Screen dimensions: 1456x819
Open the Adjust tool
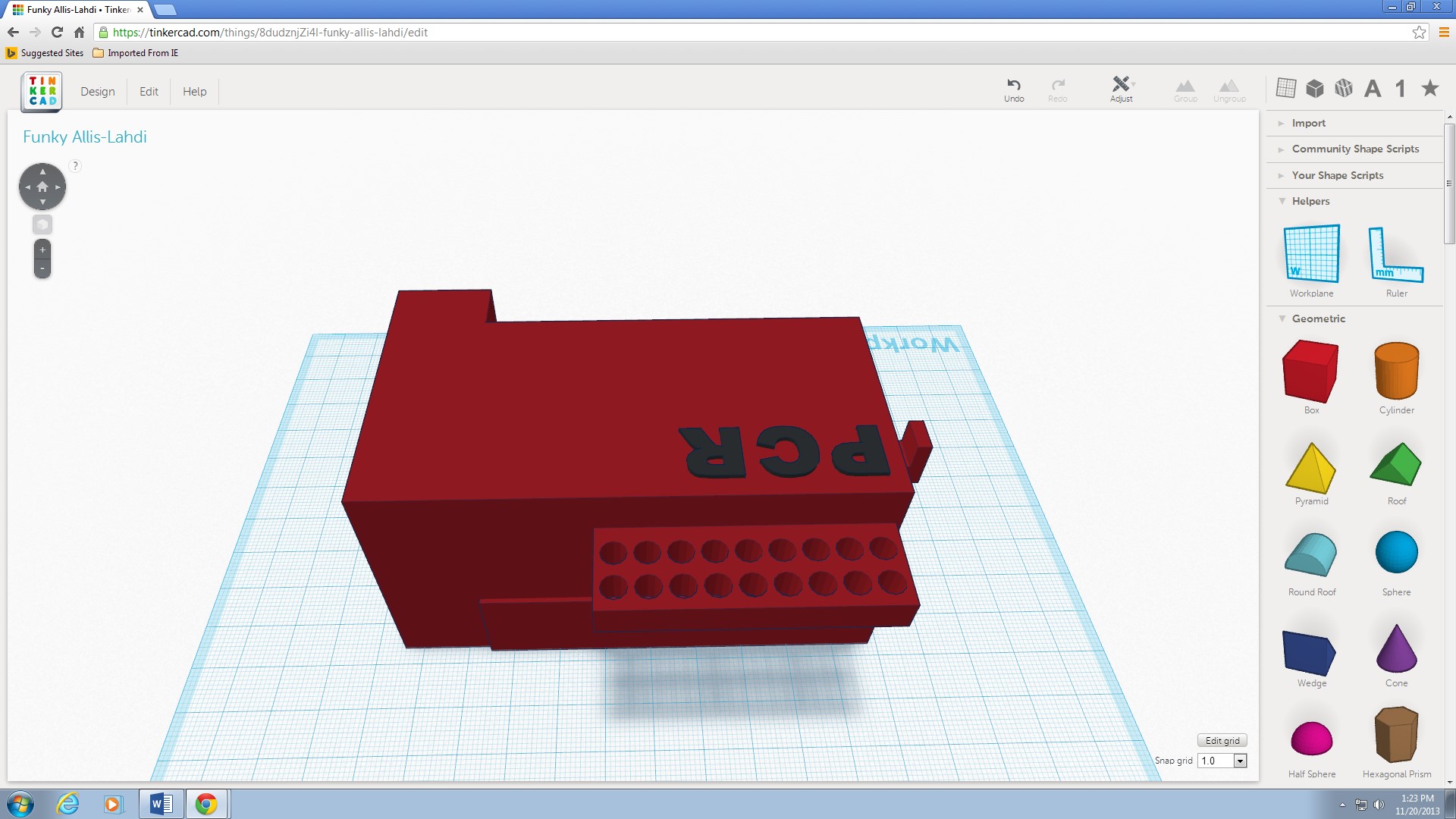1121,88
